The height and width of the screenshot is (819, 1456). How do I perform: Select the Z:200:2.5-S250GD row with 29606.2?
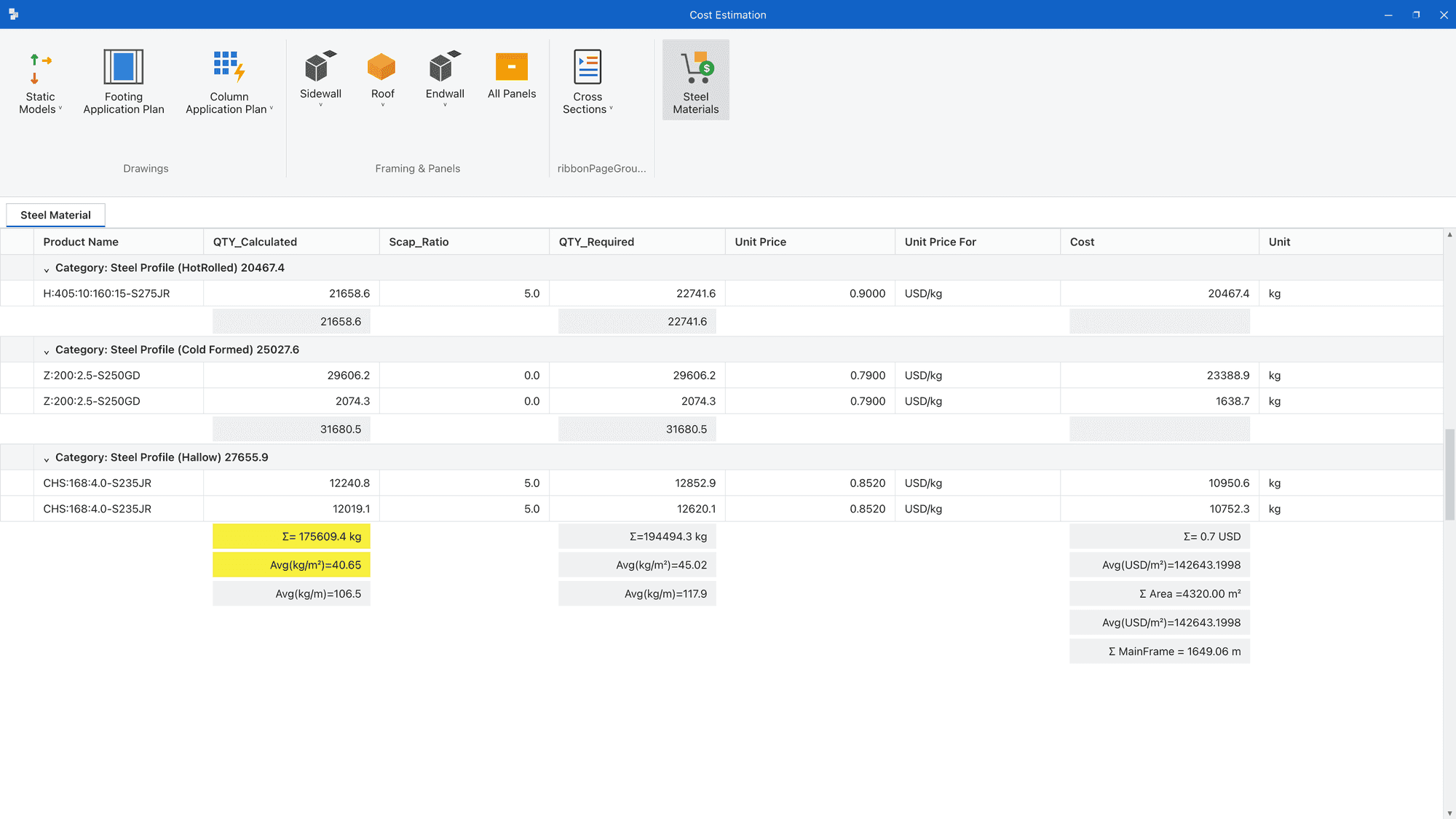click(721, 375)
